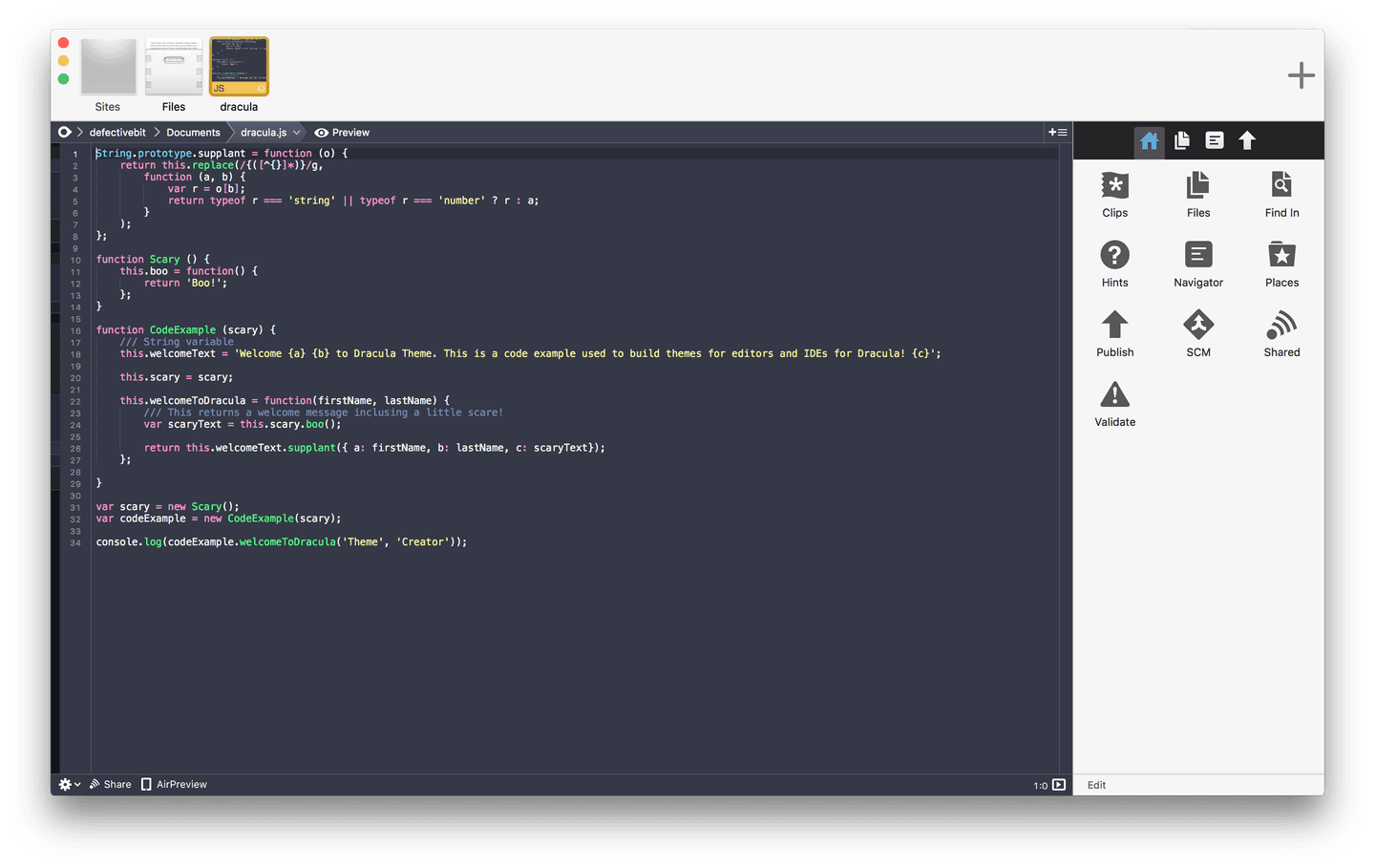Viewport: 1375px width, 868px height.
Task: Toggle the document Preview
Action: 341,132
